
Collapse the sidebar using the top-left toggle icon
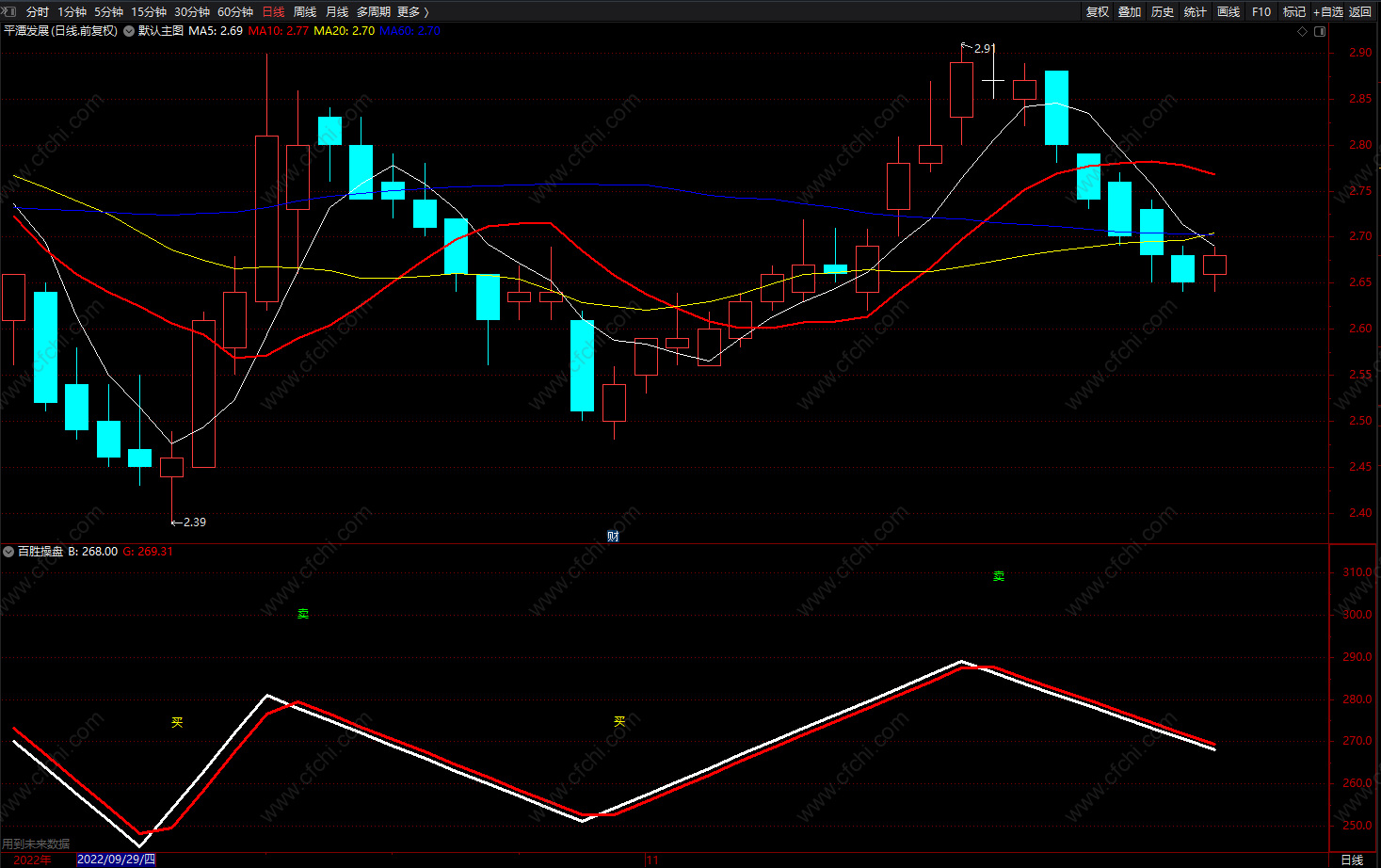tap(8, 11)
